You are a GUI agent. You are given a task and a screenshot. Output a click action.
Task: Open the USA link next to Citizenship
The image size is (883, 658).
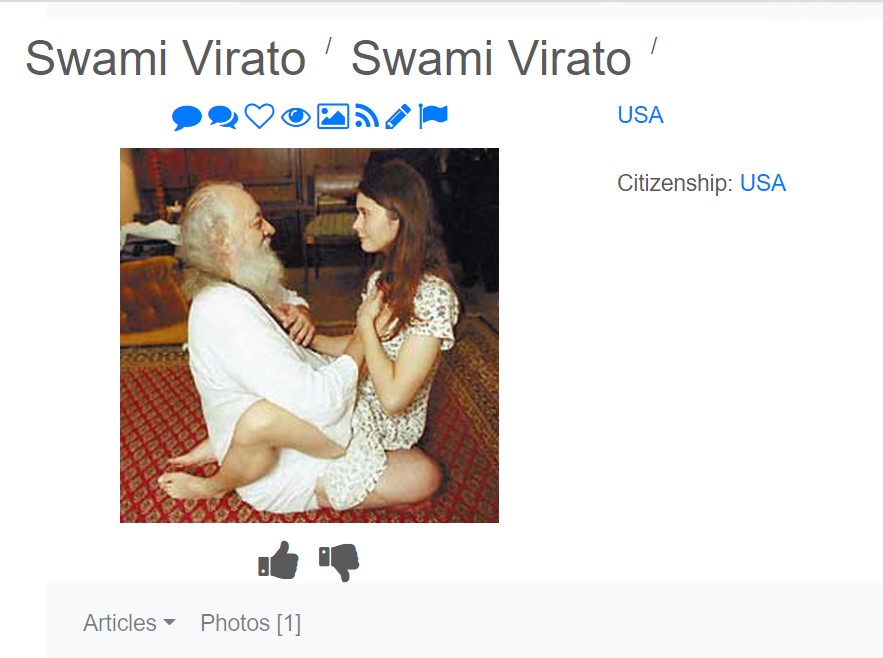(762, 183)
